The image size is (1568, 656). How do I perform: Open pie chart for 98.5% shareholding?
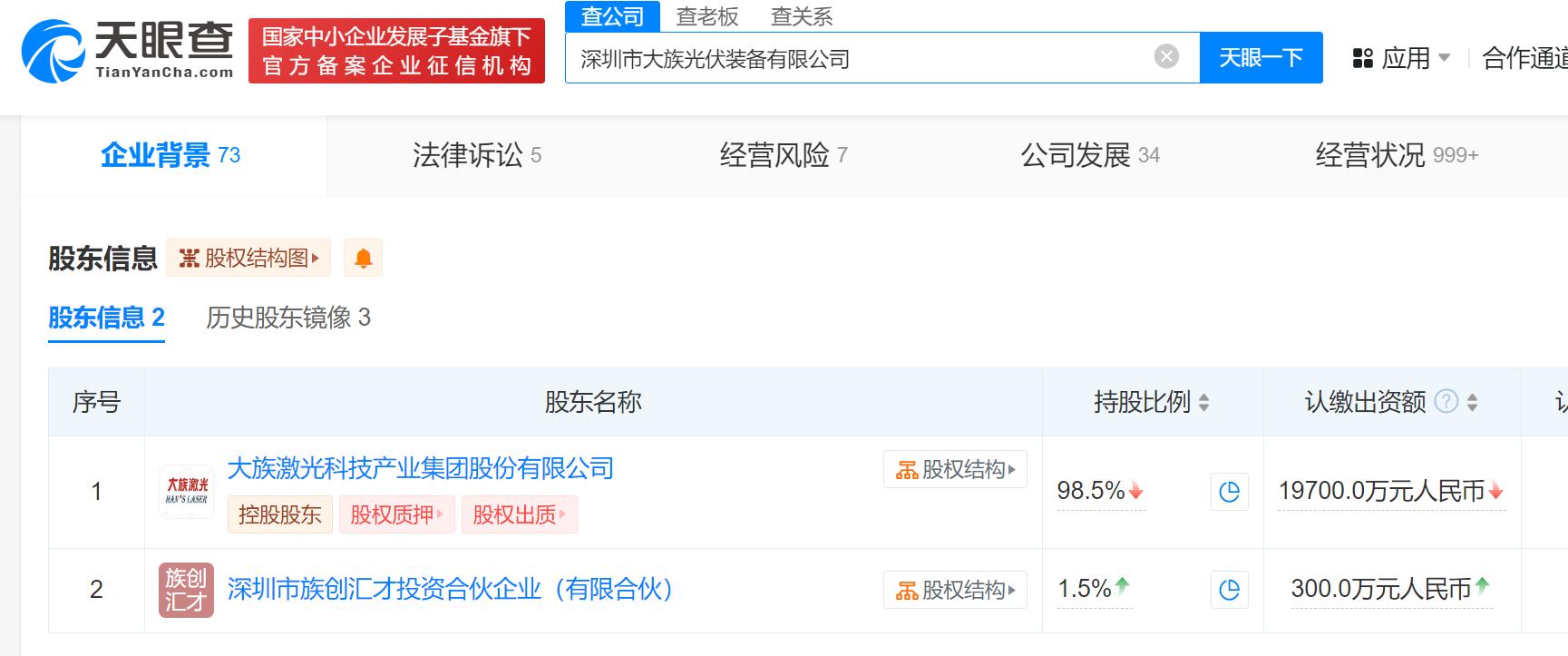1230,492
